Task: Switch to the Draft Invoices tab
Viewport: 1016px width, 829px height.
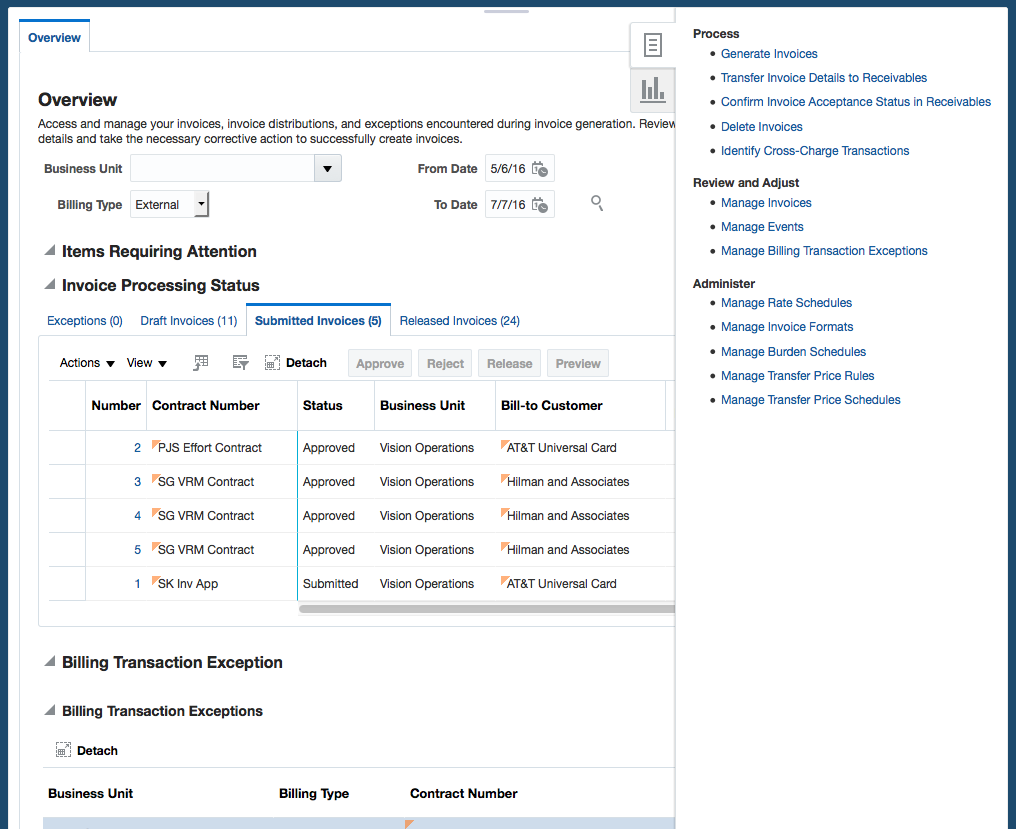Action: [188, 321]
